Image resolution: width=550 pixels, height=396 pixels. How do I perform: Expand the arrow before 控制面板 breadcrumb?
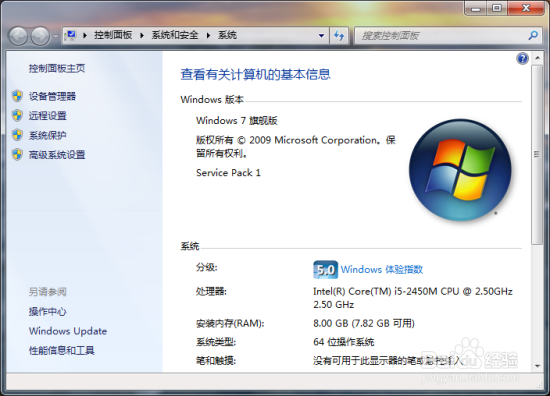tap(85, 35)
